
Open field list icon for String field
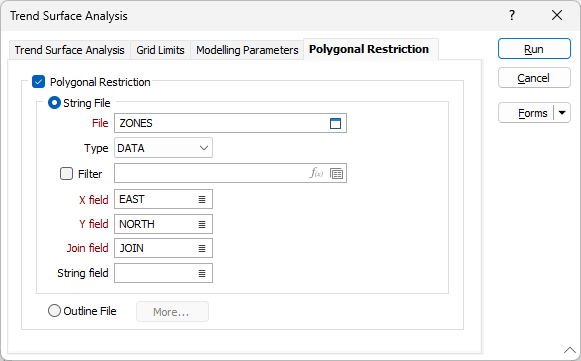coord(202,274)
